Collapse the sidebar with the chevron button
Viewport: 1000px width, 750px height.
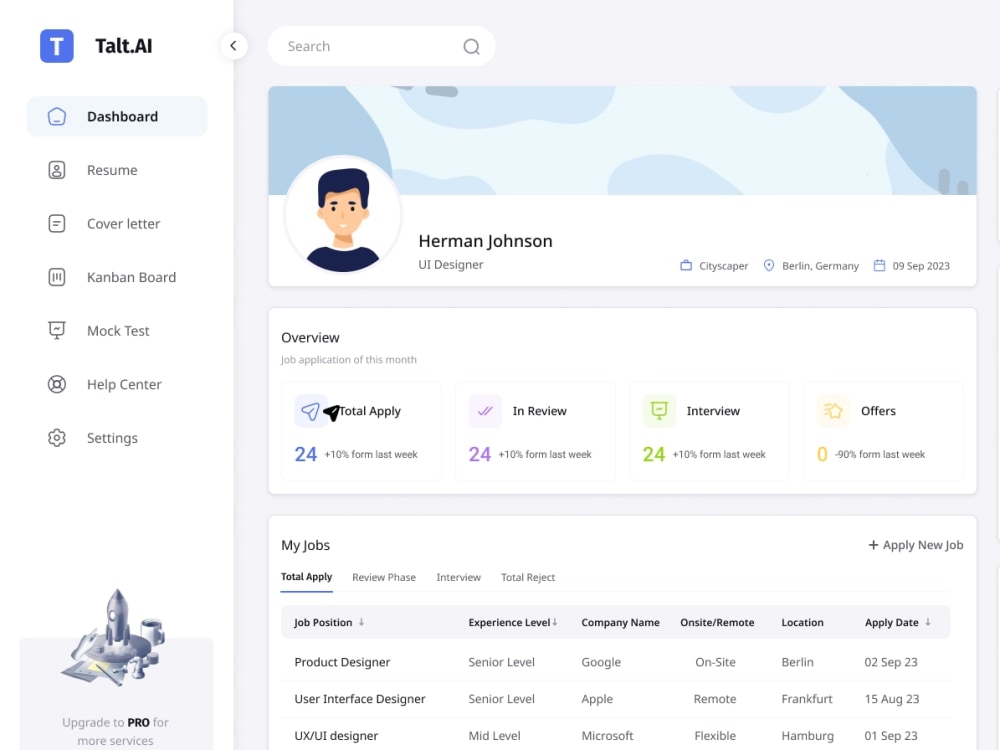click(233, 46)
